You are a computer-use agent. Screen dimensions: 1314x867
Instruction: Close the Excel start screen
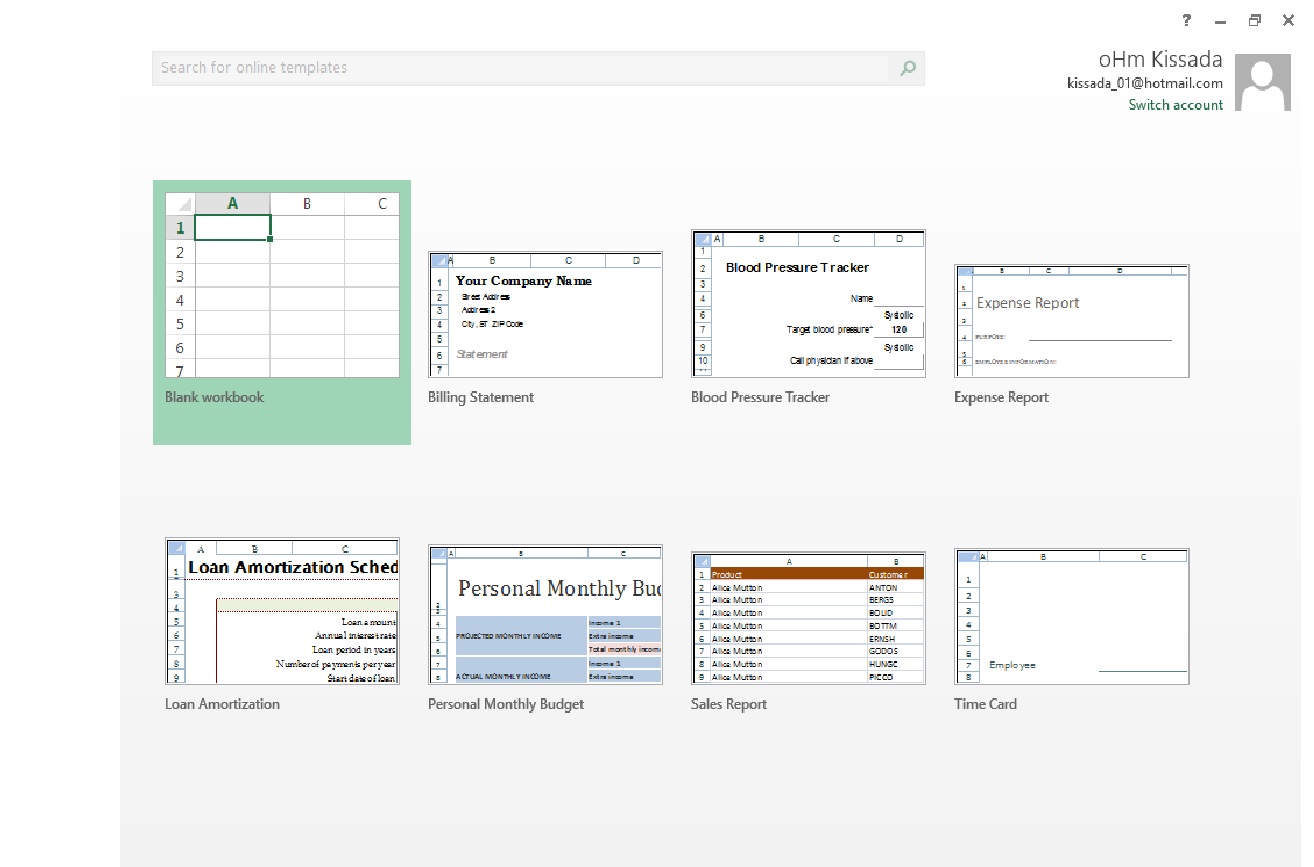1288,20
